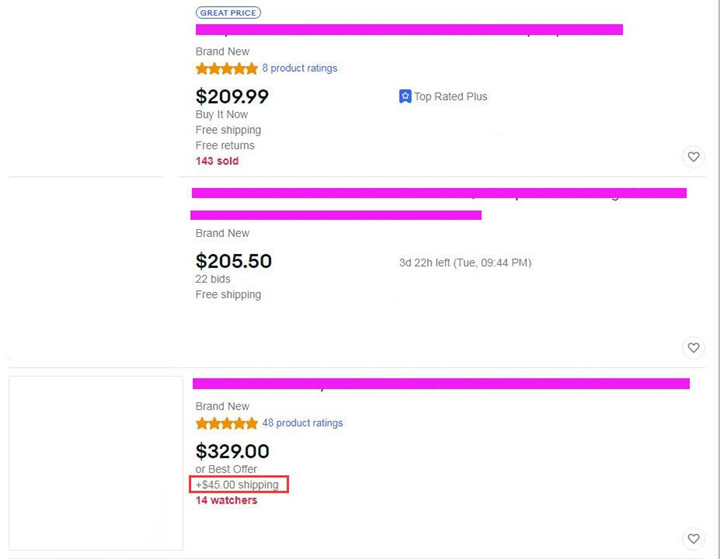Click the Top Rated Plus label

(451, 97)
